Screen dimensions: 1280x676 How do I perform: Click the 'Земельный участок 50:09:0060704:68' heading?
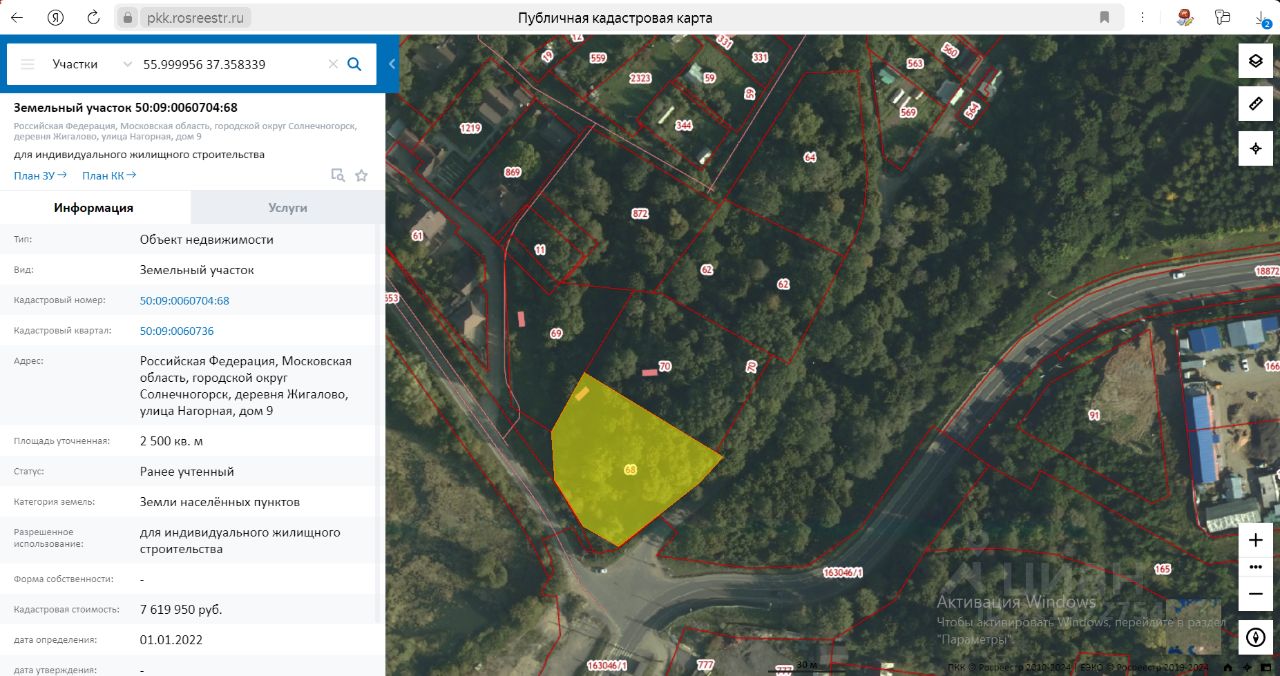click(126, 107)
